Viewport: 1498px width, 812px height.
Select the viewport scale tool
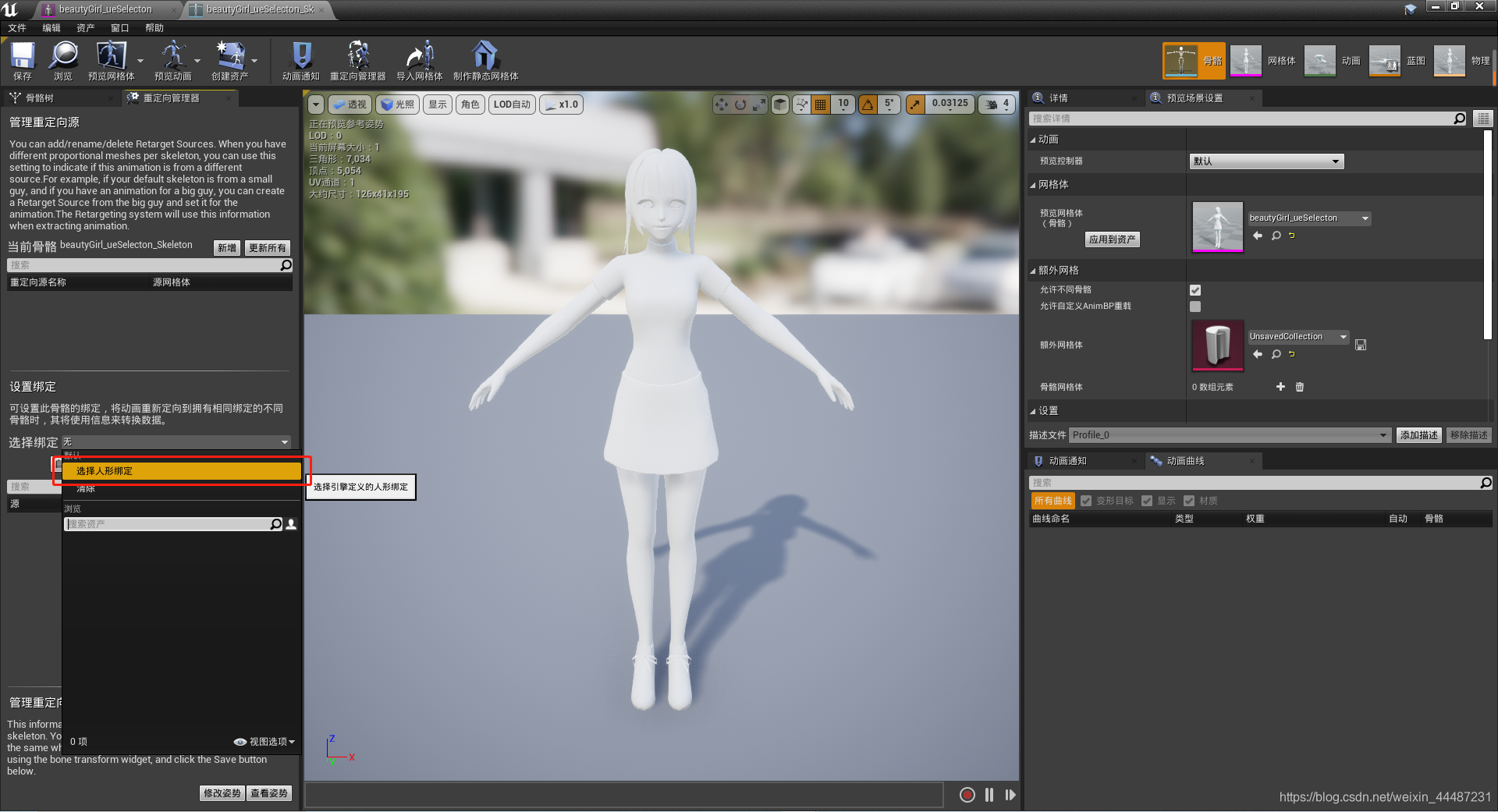tap(758, 105)
